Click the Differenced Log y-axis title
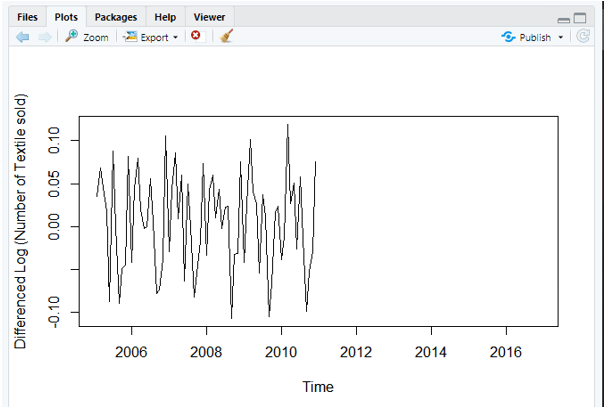Screen dimensions: 605x407 point(20,221)
